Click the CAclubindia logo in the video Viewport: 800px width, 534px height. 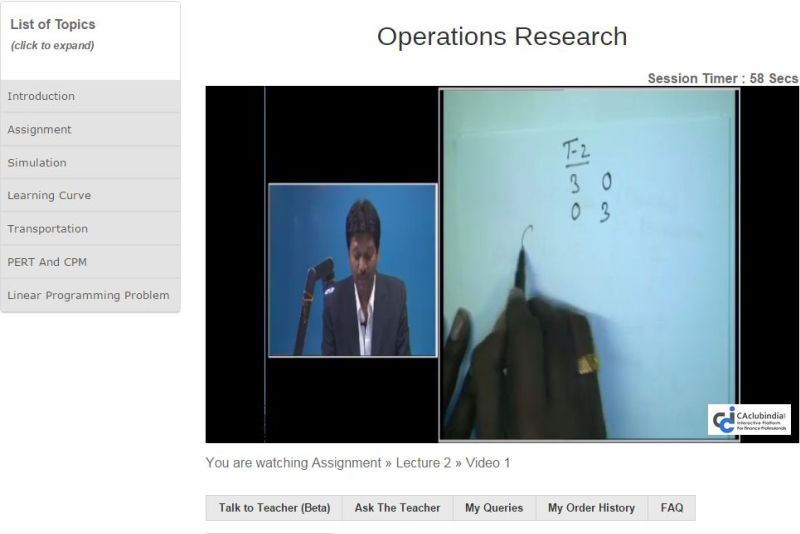pyautogui.click(x=749, y=419)
